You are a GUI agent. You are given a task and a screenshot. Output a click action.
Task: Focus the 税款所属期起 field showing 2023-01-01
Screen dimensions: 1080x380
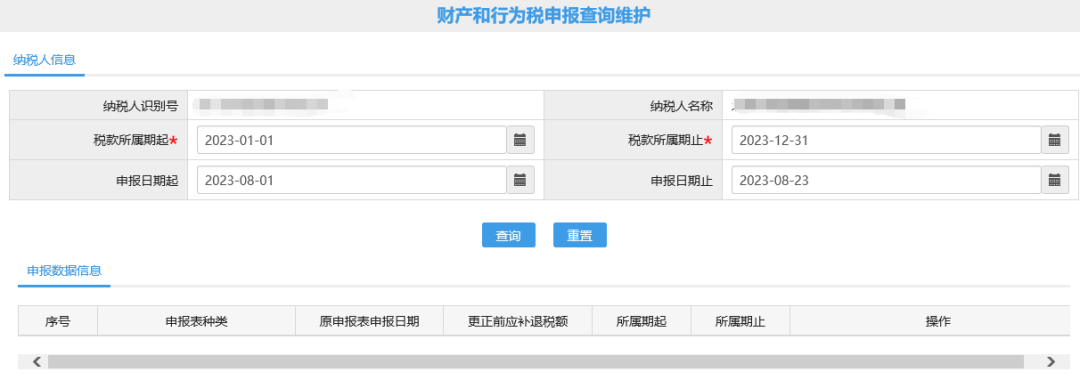point(352,140)
